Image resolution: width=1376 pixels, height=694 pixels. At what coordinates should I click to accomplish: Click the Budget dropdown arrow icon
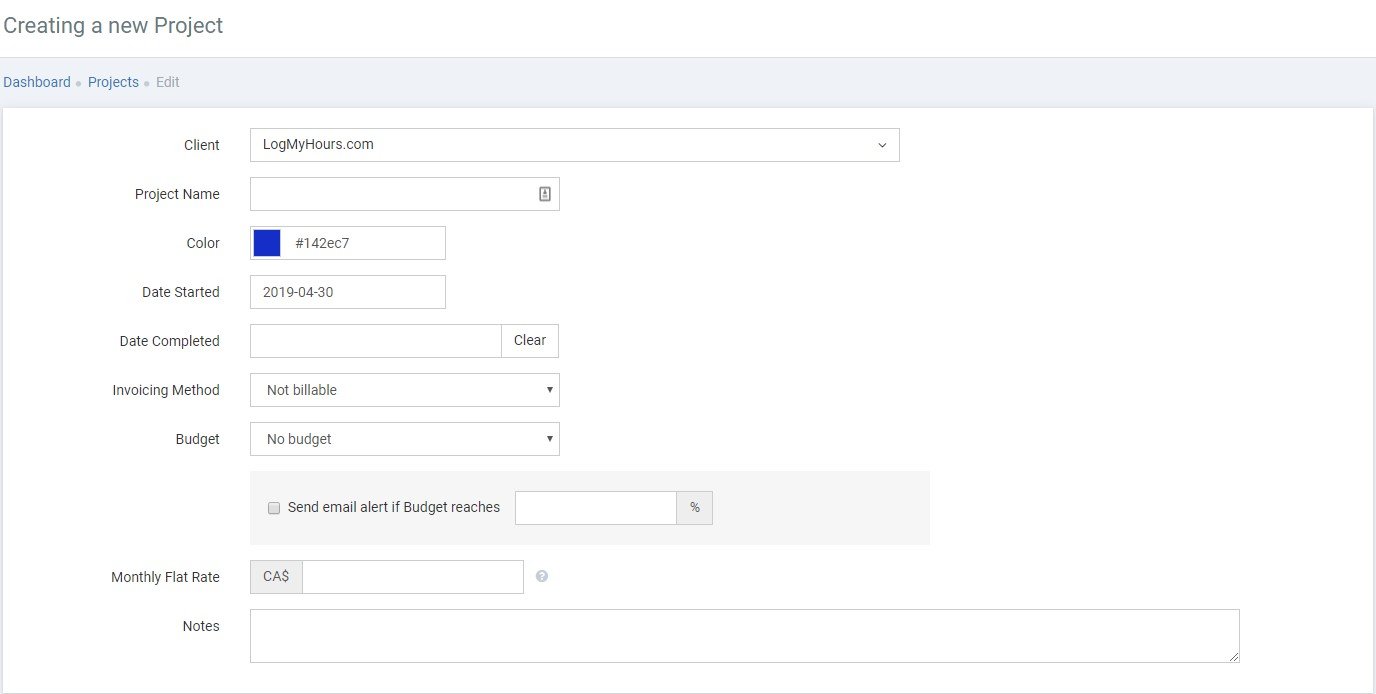click(549, 438)
